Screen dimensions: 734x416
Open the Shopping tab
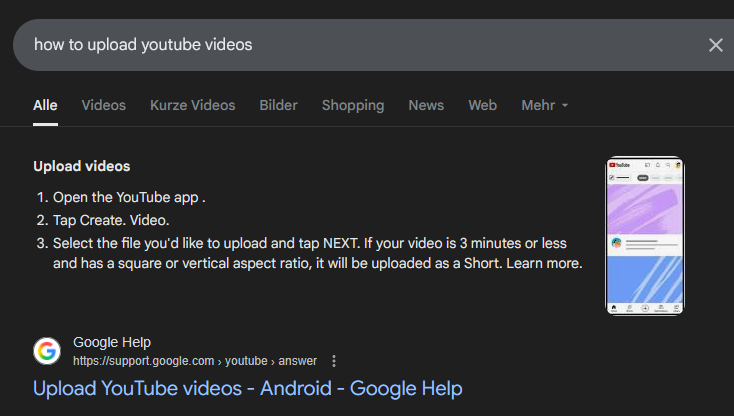pyautogui.click(x=353, y=105)
